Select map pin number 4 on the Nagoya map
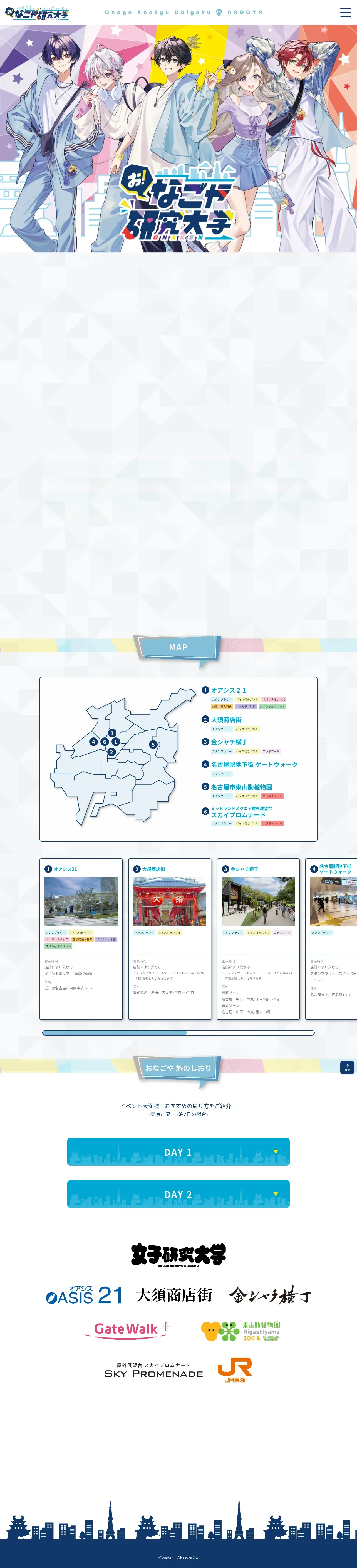The height and width of the screenshot is (1568, 357). [93, 741]
